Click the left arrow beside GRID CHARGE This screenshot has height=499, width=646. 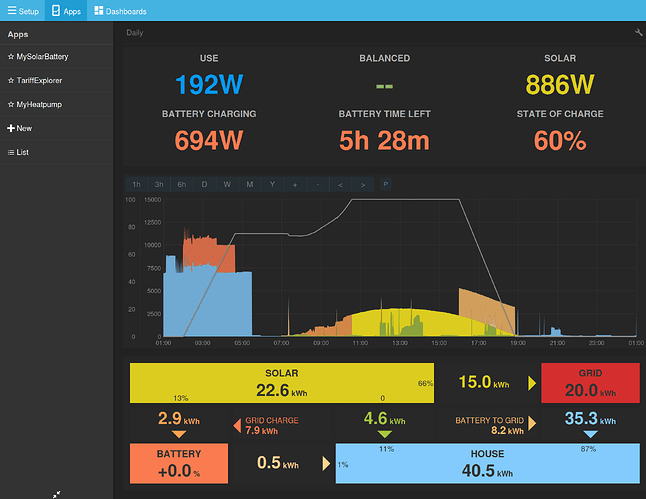tap(237, 426)
